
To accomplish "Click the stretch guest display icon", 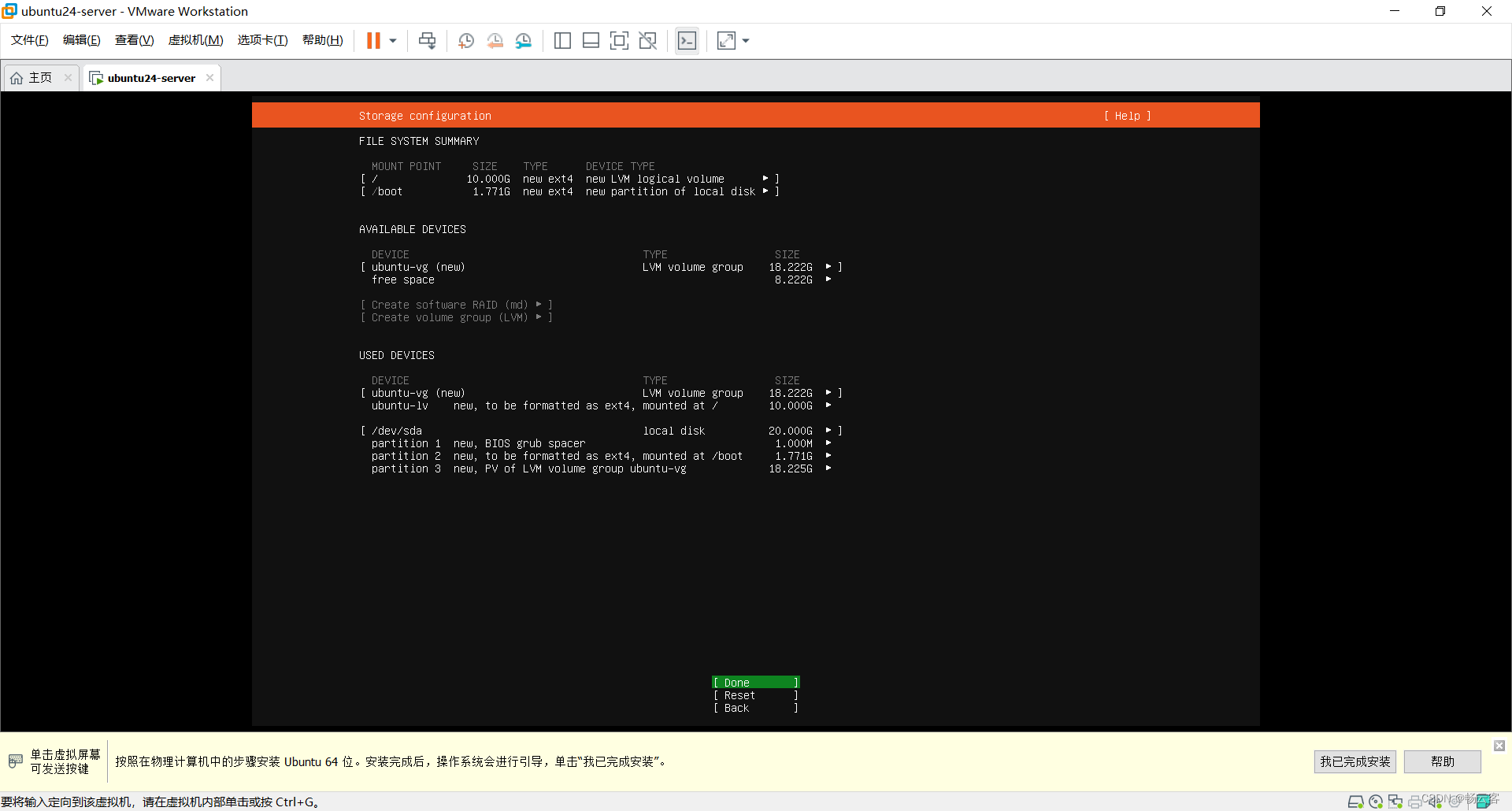I will [x=726, y=40].
